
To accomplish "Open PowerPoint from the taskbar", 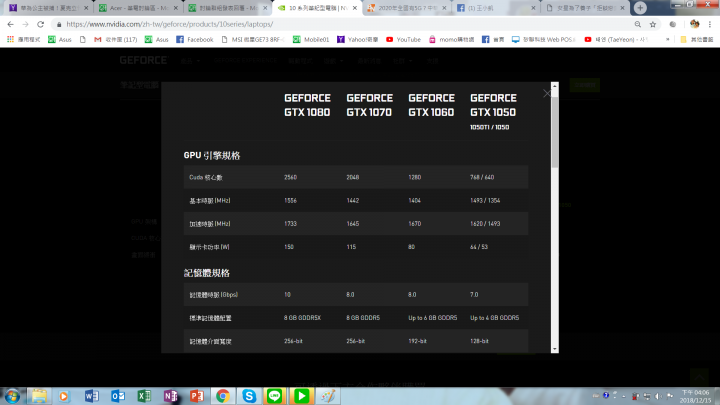I will click(x=197, y=396).
